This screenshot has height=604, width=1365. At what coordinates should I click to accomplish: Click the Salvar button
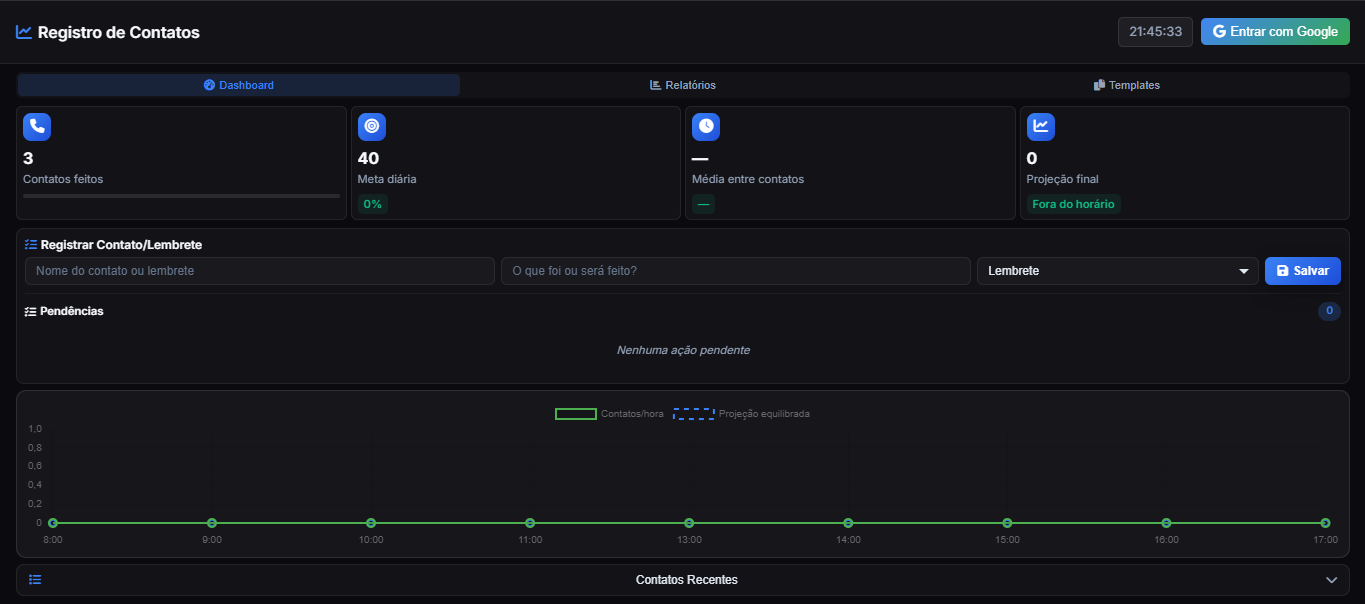[x=1302, y=270]
